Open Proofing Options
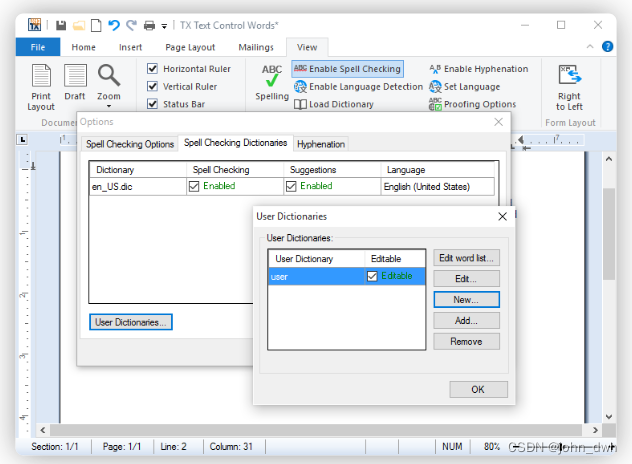Screen dimensions: 632x464 point(472,104)
